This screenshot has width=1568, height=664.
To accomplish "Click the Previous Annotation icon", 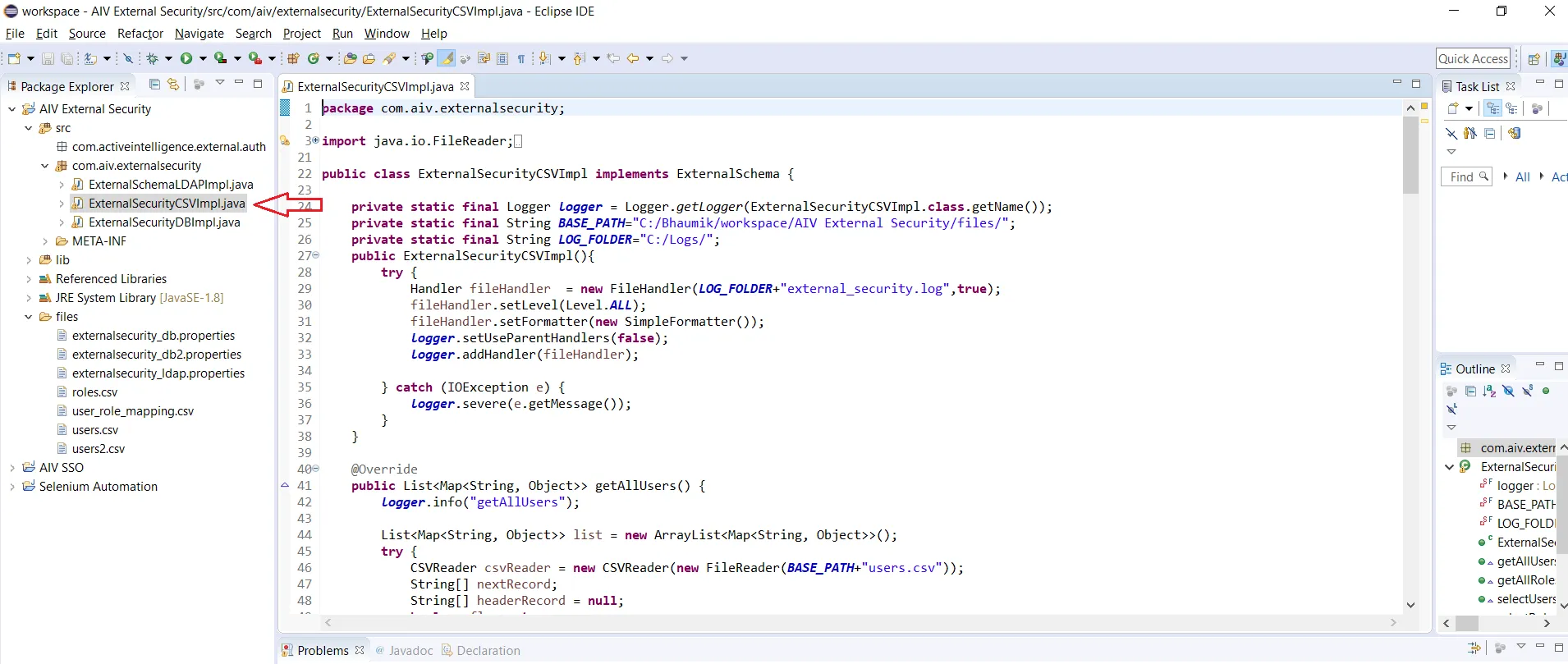I will [578, 58].
